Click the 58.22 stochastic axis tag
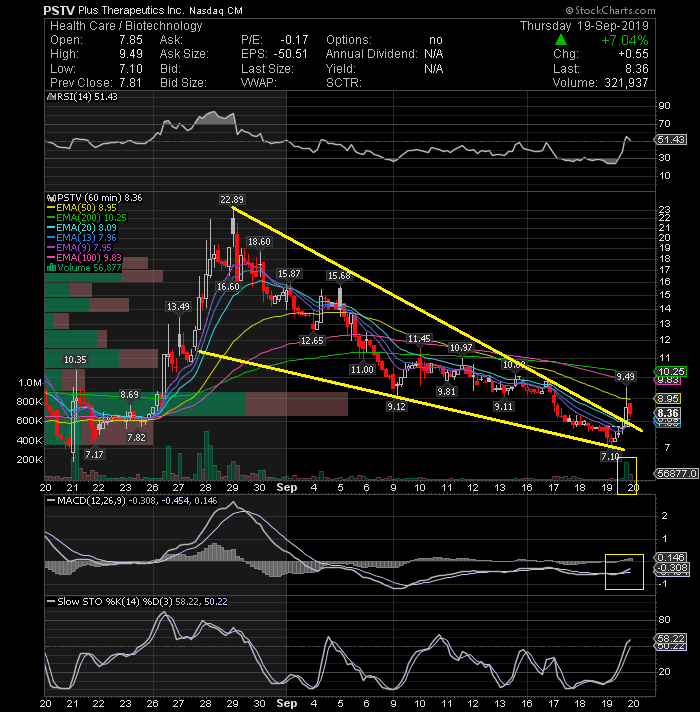 [x=671, y=638]
